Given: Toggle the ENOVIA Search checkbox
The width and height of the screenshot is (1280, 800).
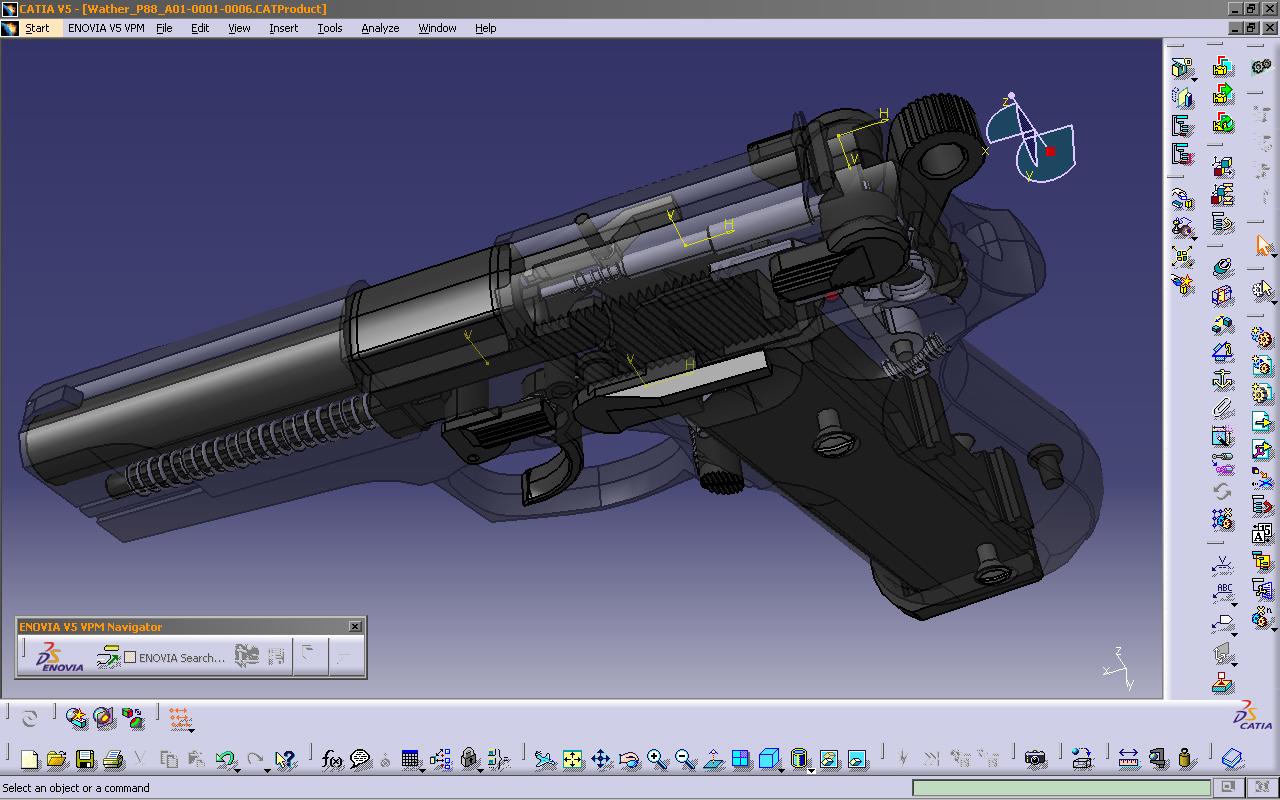Looking at the screenshot, I should [130, 658].
